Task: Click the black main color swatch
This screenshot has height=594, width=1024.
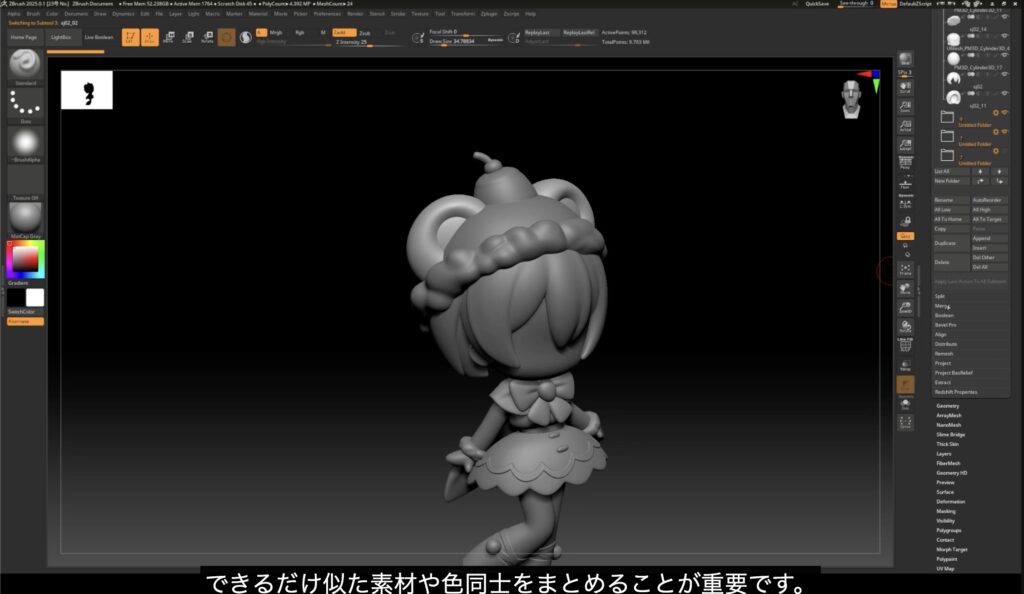Action: point(16,298)
